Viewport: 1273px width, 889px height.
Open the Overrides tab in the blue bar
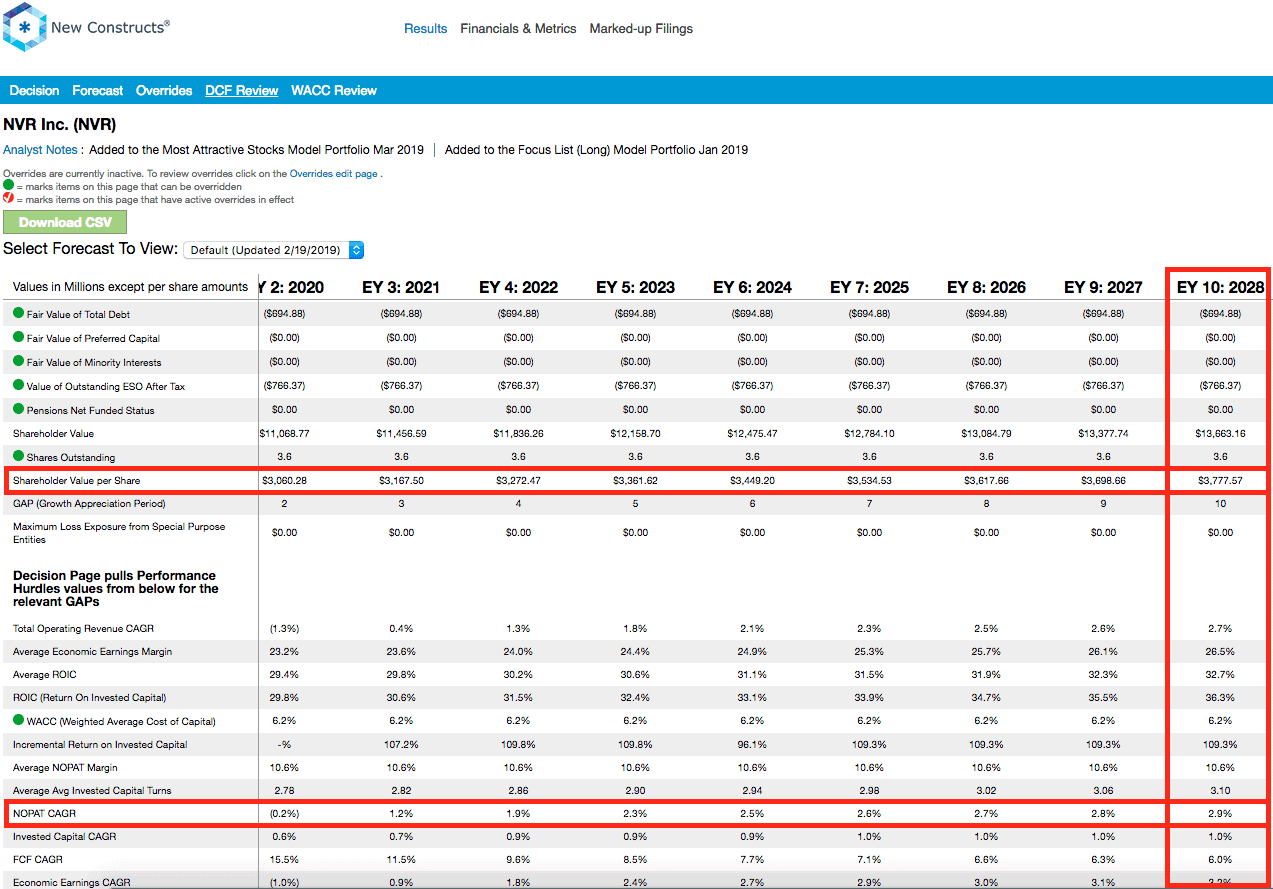tap(164, 90)
